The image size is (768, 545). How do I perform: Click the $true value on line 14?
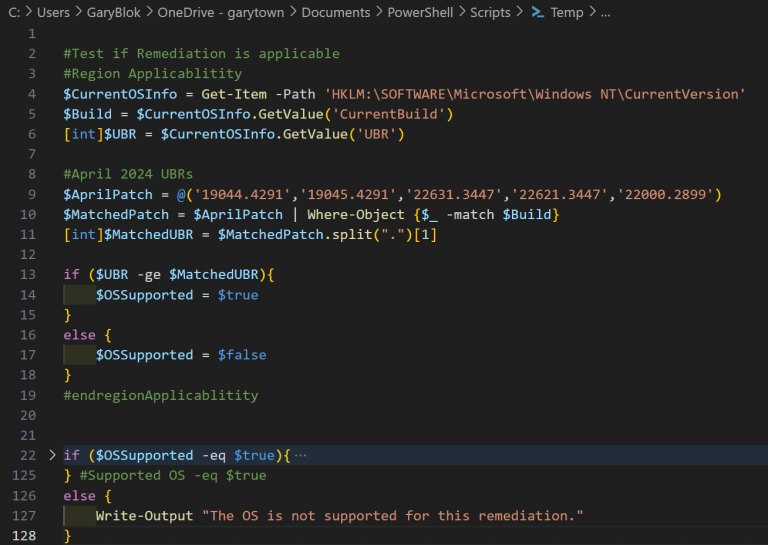click(x=238, y=295)
